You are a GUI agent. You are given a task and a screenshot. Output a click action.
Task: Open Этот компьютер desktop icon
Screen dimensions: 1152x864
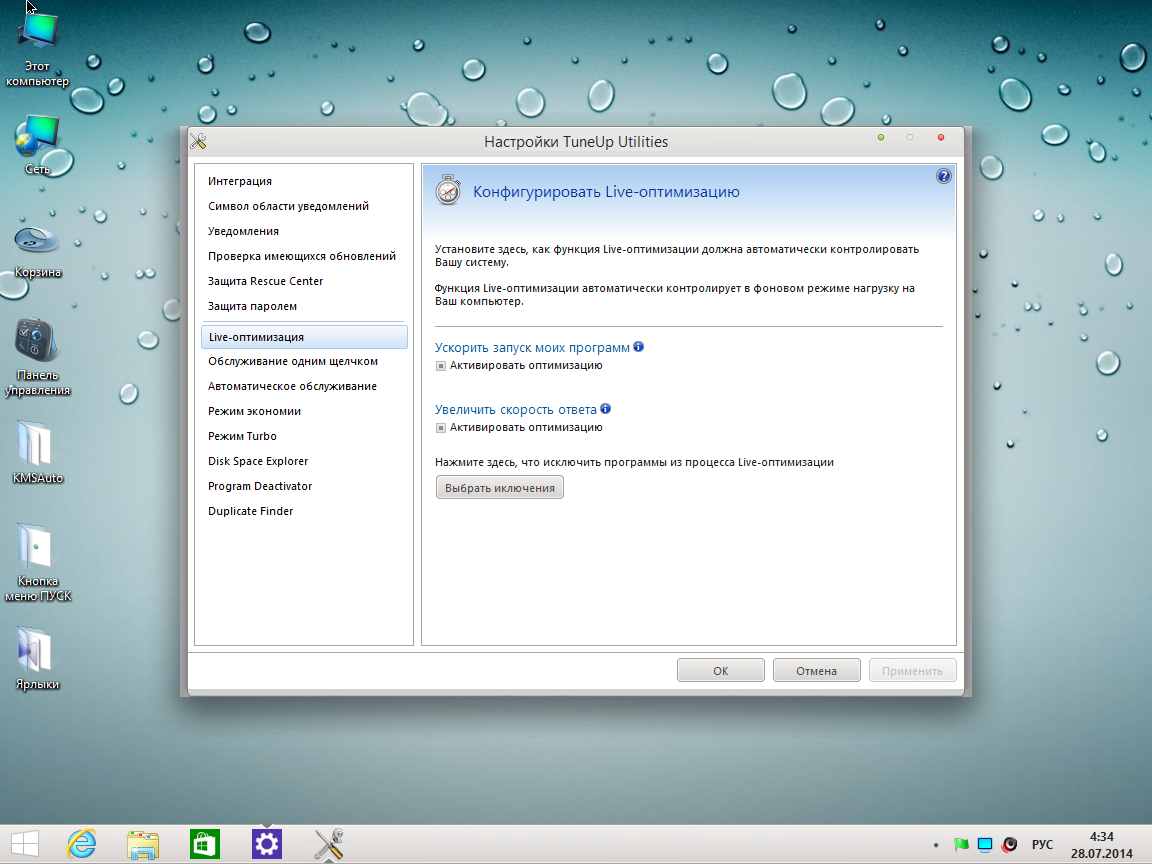pyautogui.click(x=37, y=48)
